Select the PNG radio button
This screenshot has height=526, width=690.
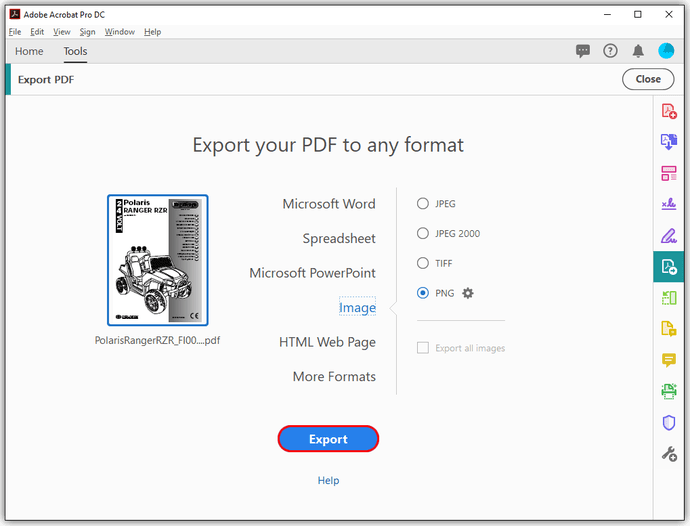[422, 293]
